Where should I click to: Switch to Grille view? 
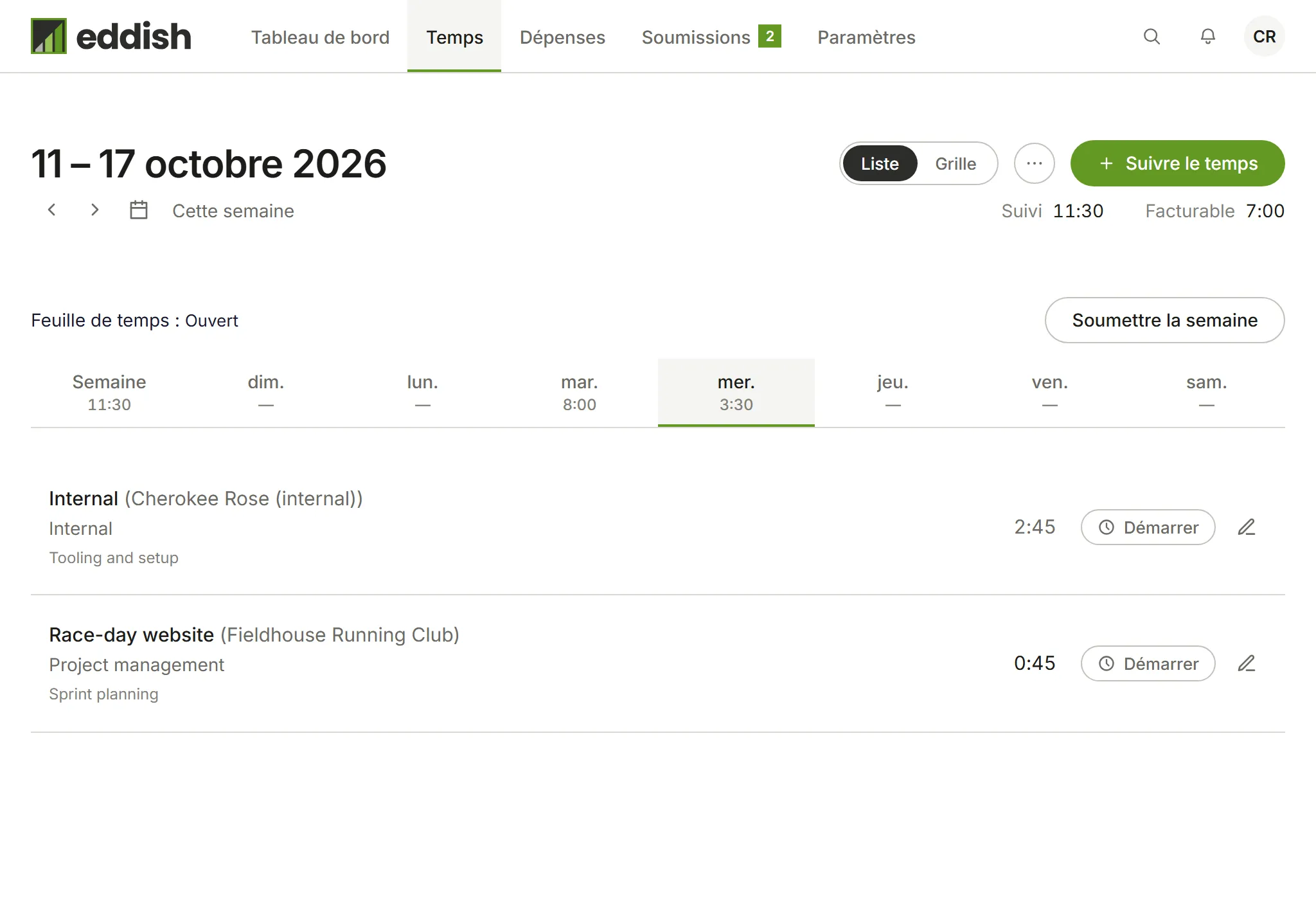pos(956,163)
